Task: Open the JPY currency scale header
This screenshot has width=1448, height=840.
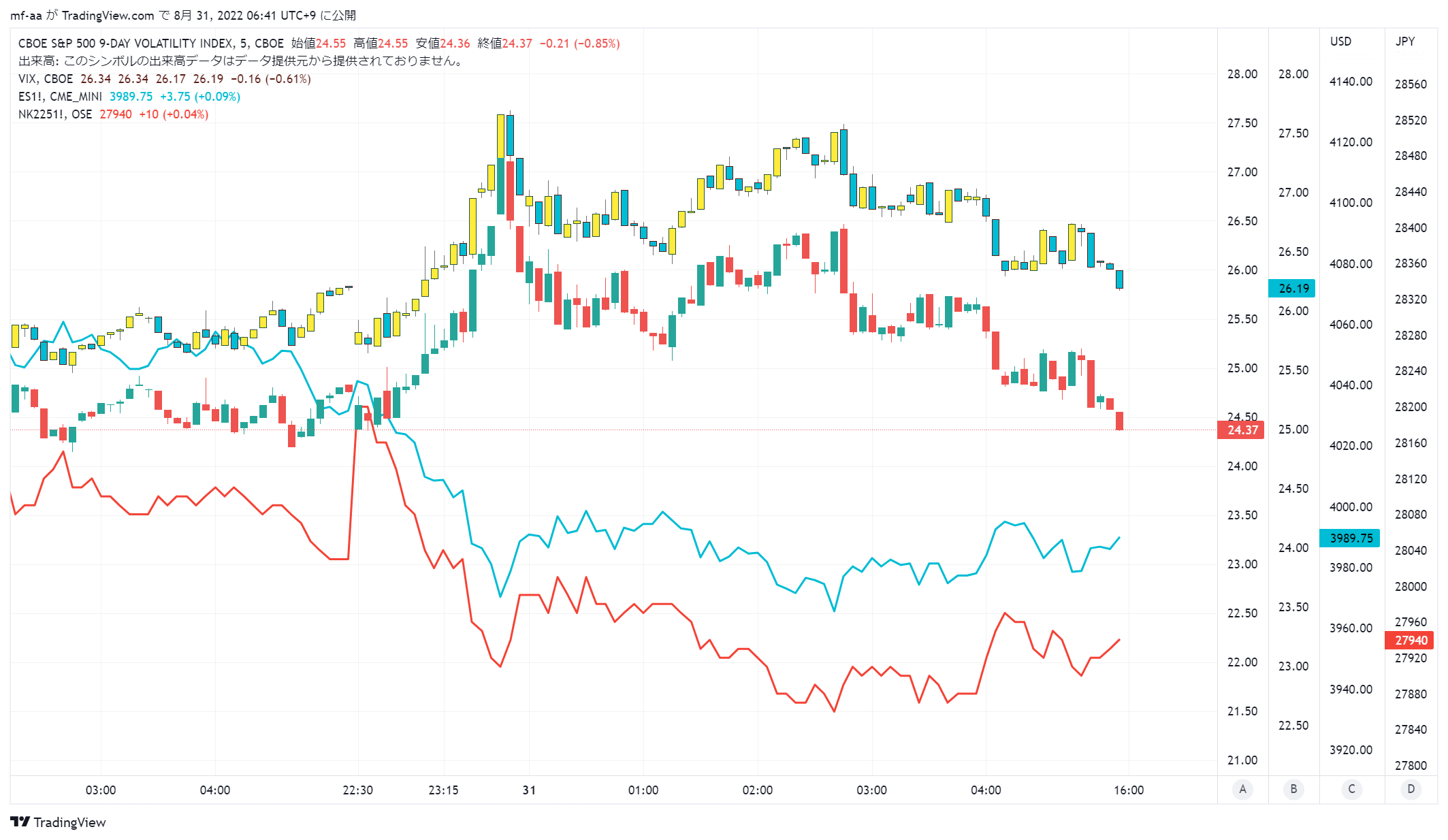Action: point(1405,42)
